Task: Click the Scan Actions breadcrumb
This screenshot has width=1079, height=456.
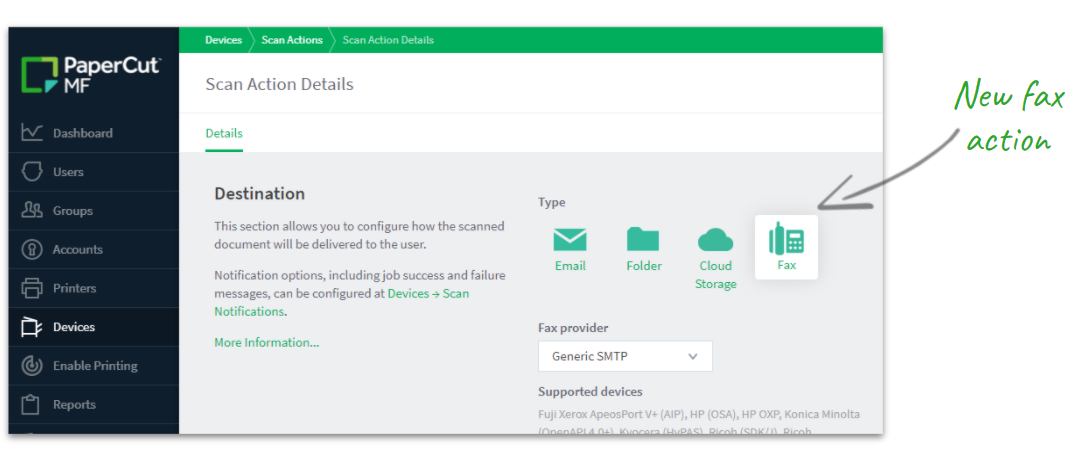Action: tap(292, 40)
